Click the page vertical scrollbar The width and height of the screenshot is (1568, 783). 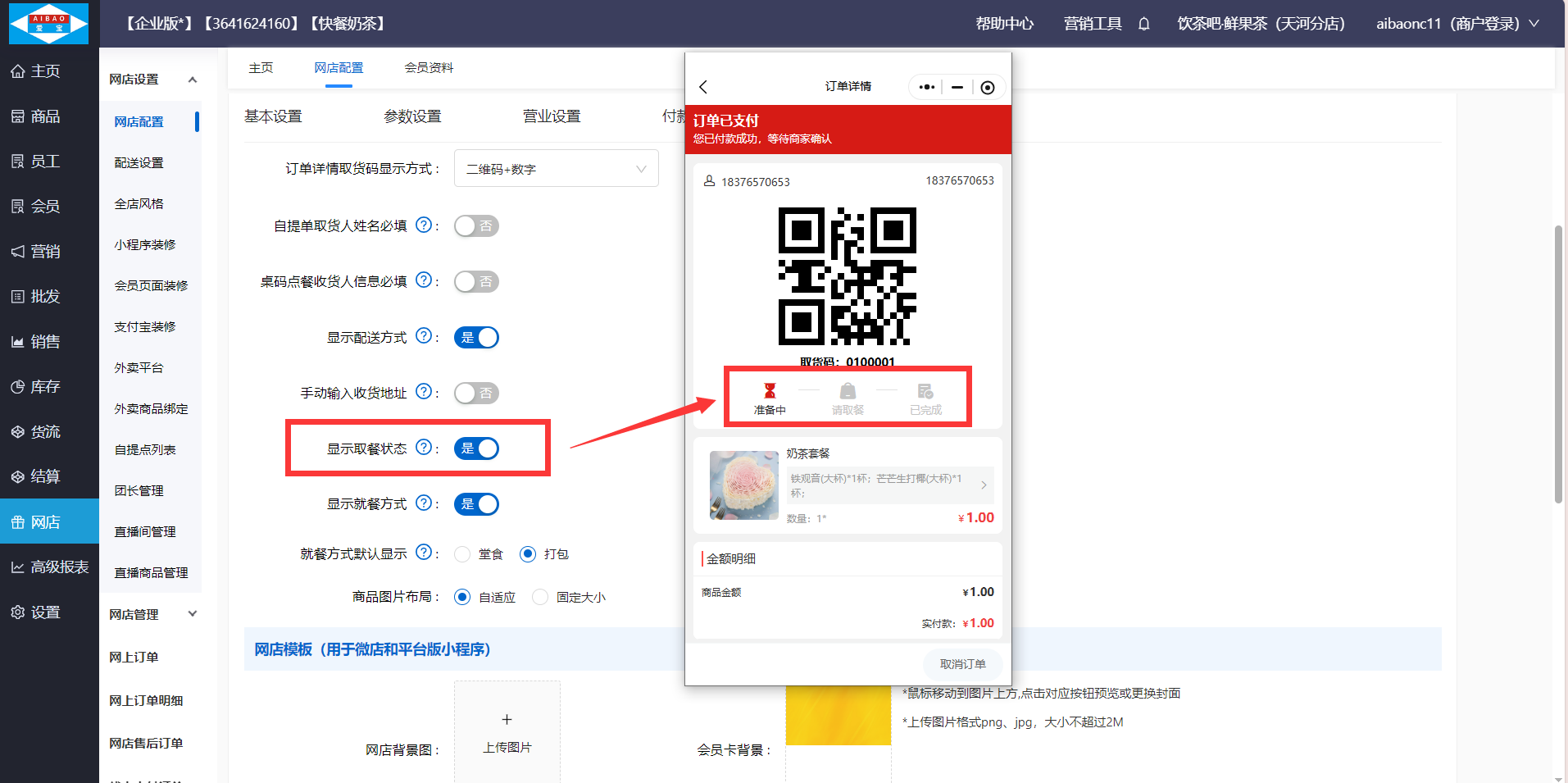[1558, 364]
